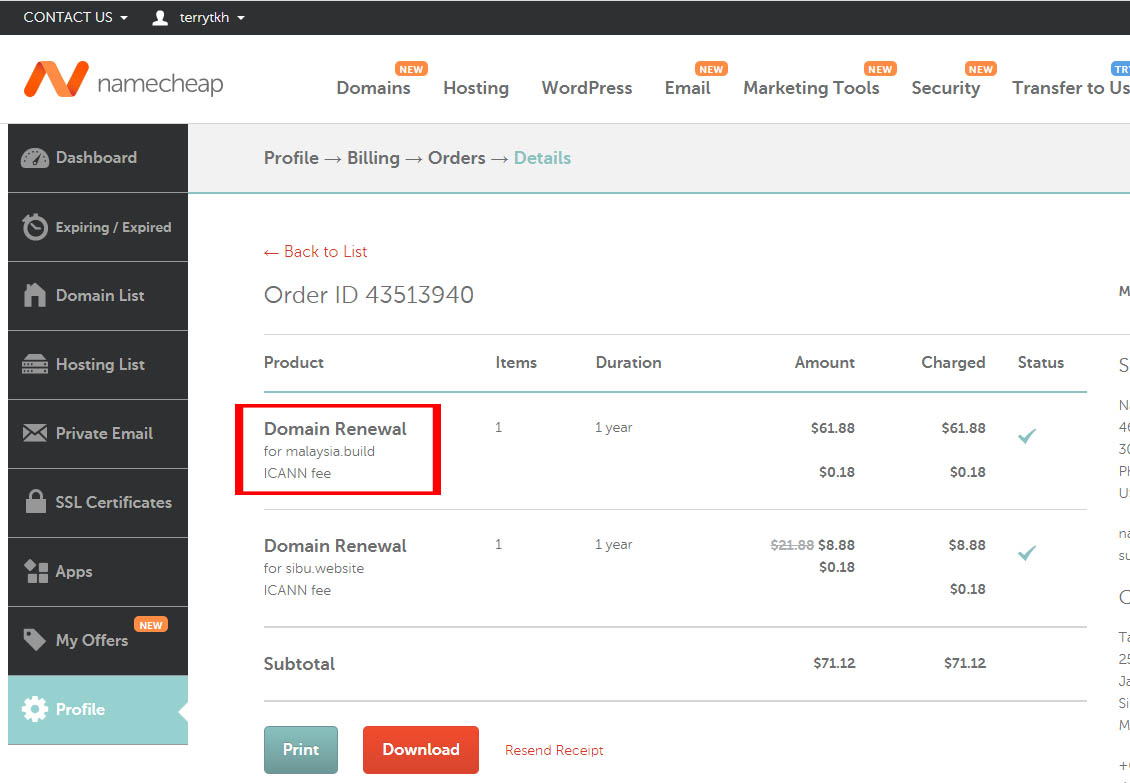Click the 'for malaysia.build' text
The image size is (1130, 783).
pos(319,451)
